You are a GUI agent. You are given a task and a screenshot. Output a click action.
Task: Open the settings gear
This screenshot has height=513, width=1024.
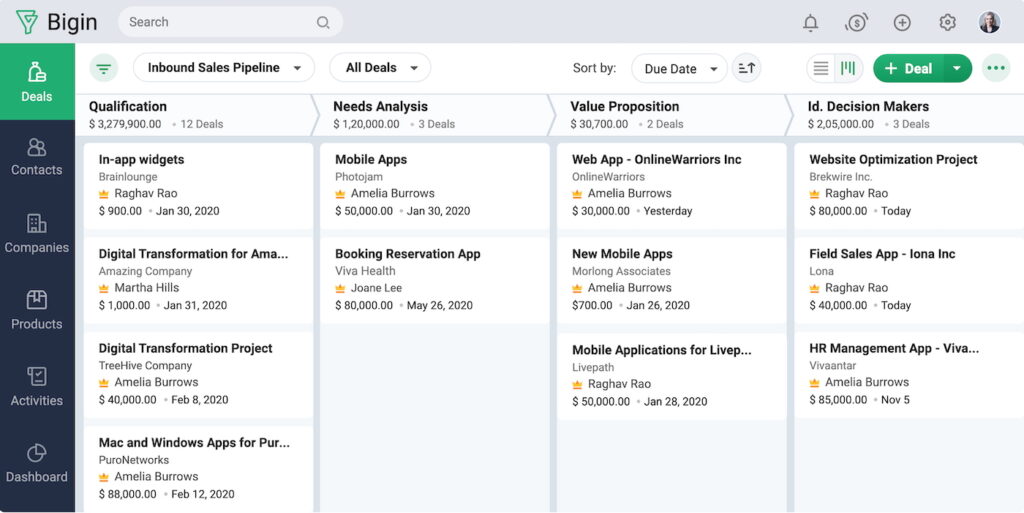pyautogui.click(x=947, y=23)
